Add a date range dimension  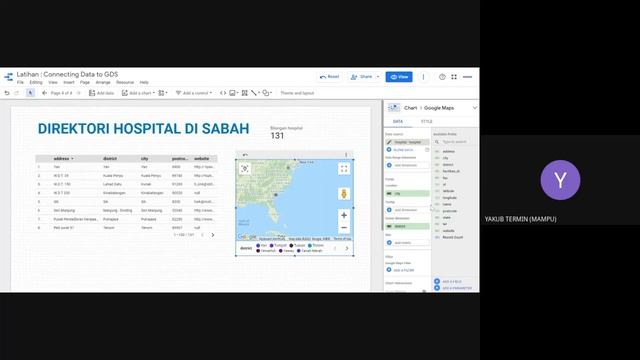pos(407,165)
